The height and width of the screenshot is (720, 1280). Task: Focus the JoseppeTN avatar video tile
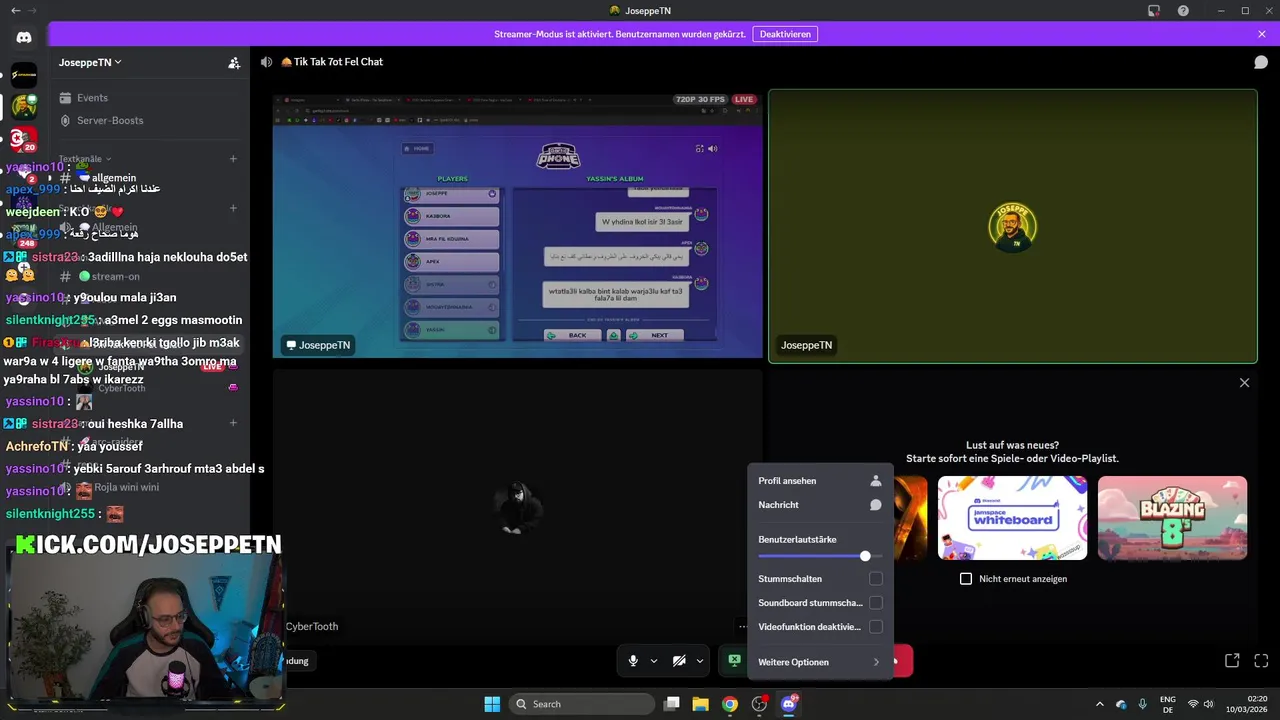click(x=1013, y=226)
